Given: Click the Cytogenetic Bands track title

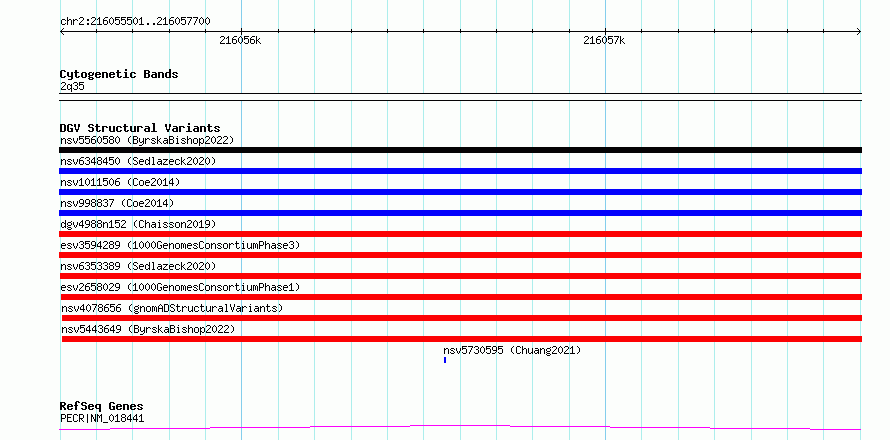Looking at the screenshot, I should click(x=119, y=74).
